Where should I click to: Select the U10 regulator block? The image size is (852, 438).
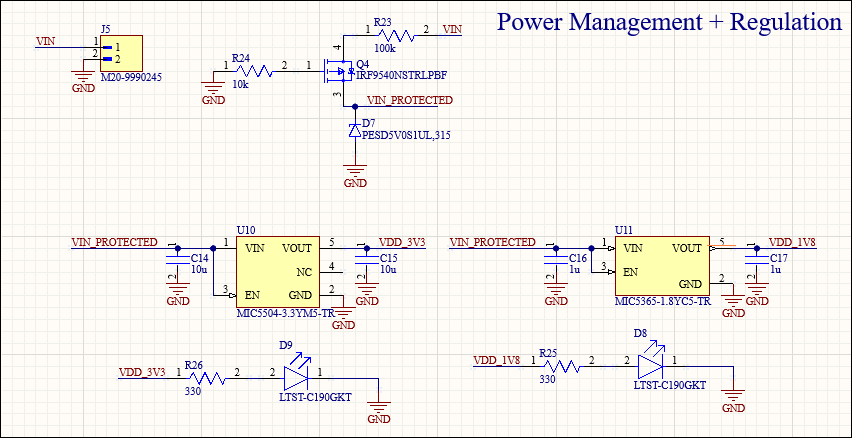(x=277, y=272)
